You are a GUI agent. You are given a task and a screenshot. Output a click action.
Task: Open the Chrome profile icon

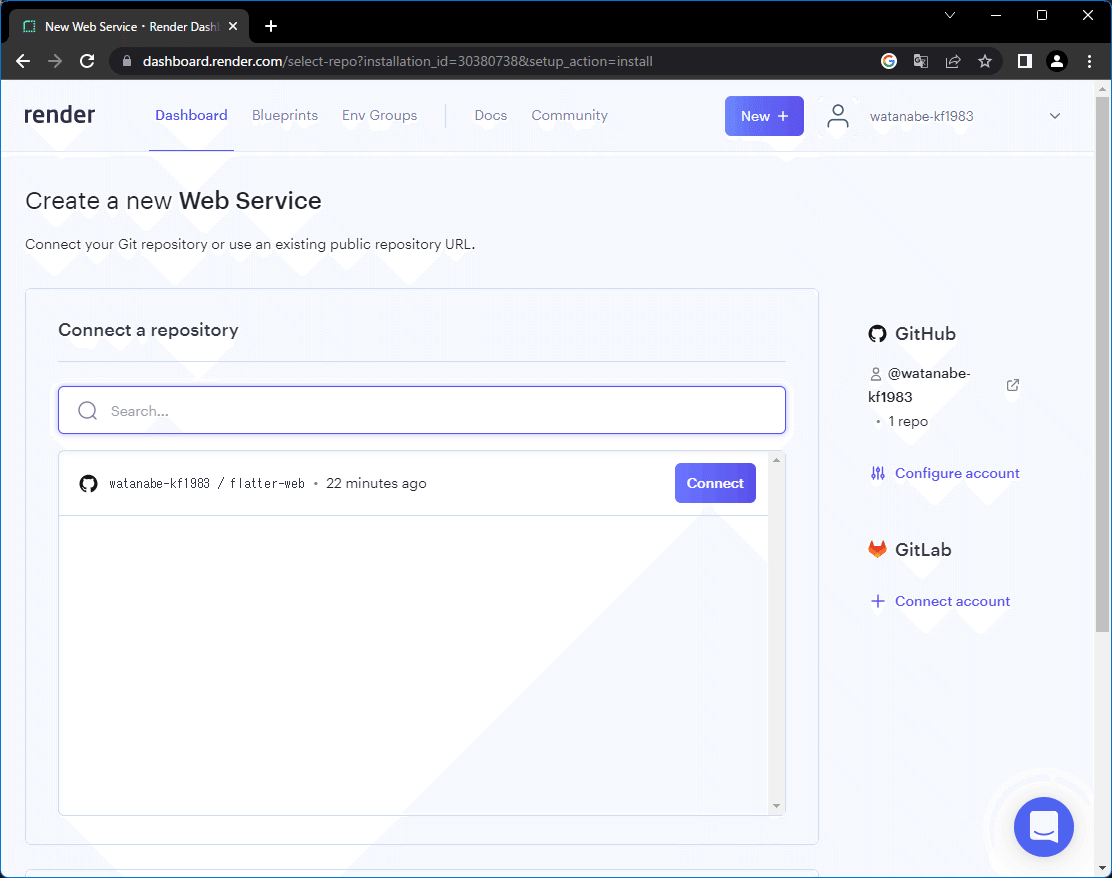point(1057,61)
